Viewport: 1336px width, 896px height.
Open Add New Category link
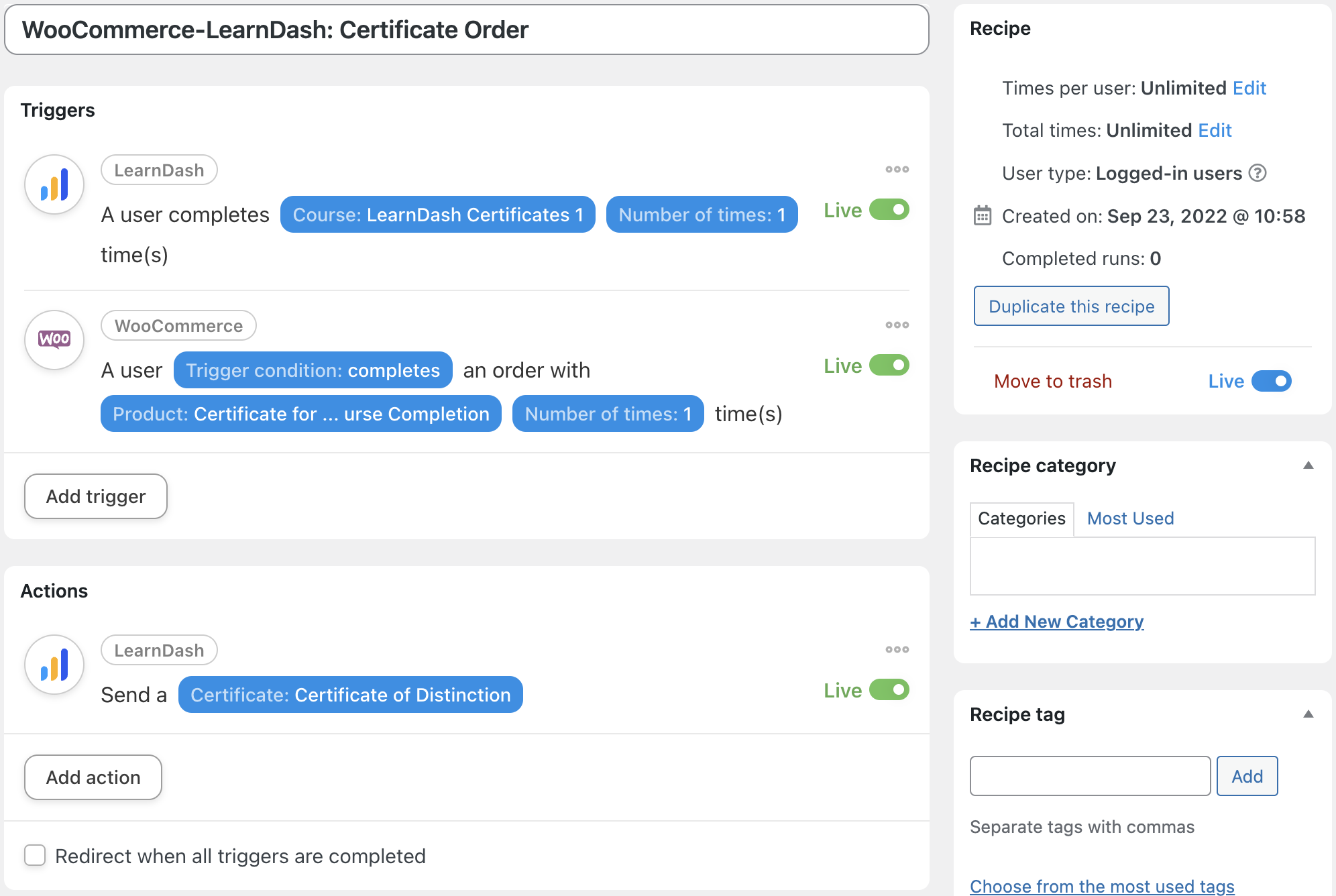tap(1056, 621)
